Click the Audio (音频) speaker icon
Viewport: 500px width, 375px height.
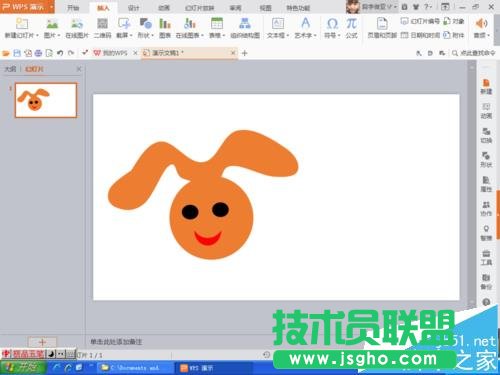481,23
